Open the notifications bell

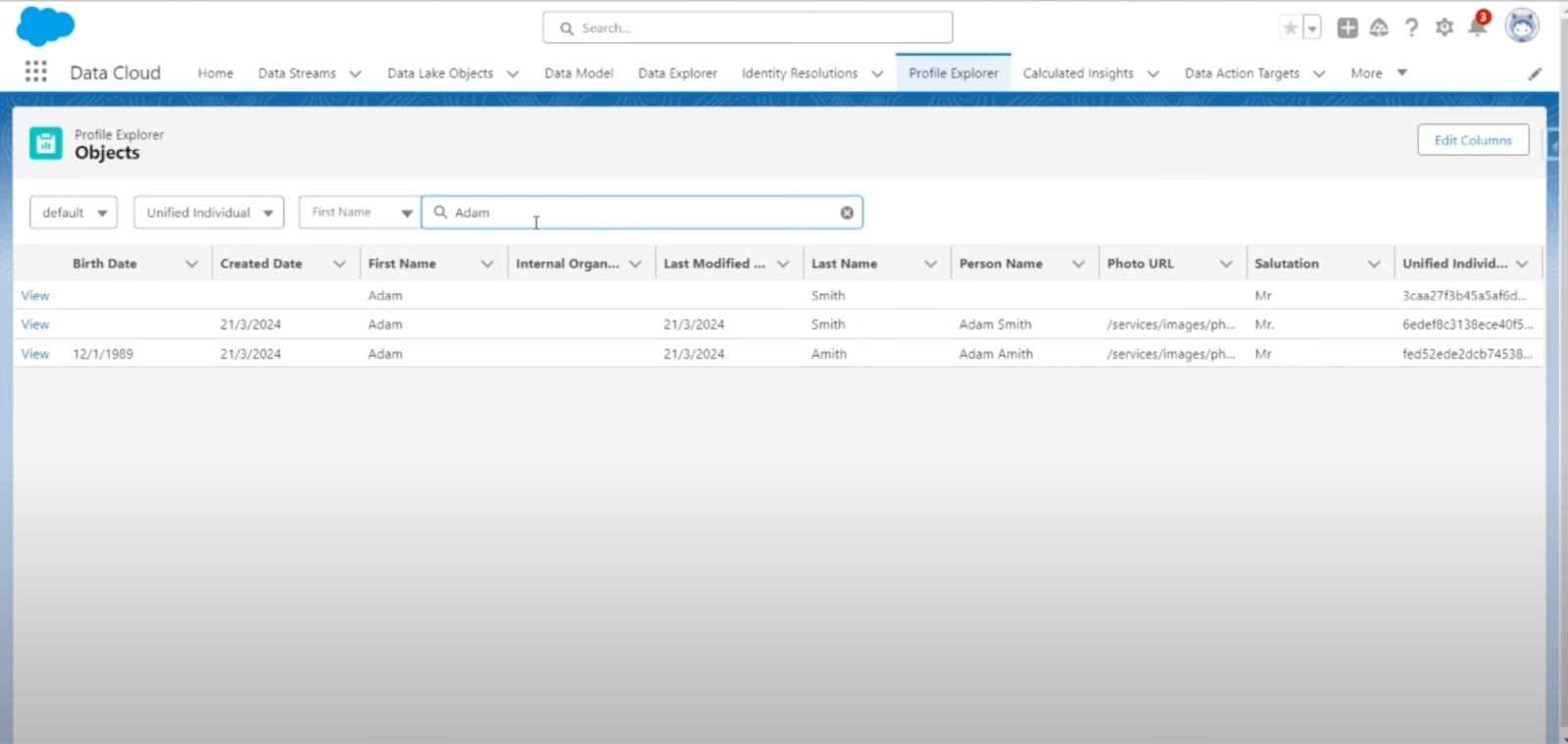[x=1478, y=25]
